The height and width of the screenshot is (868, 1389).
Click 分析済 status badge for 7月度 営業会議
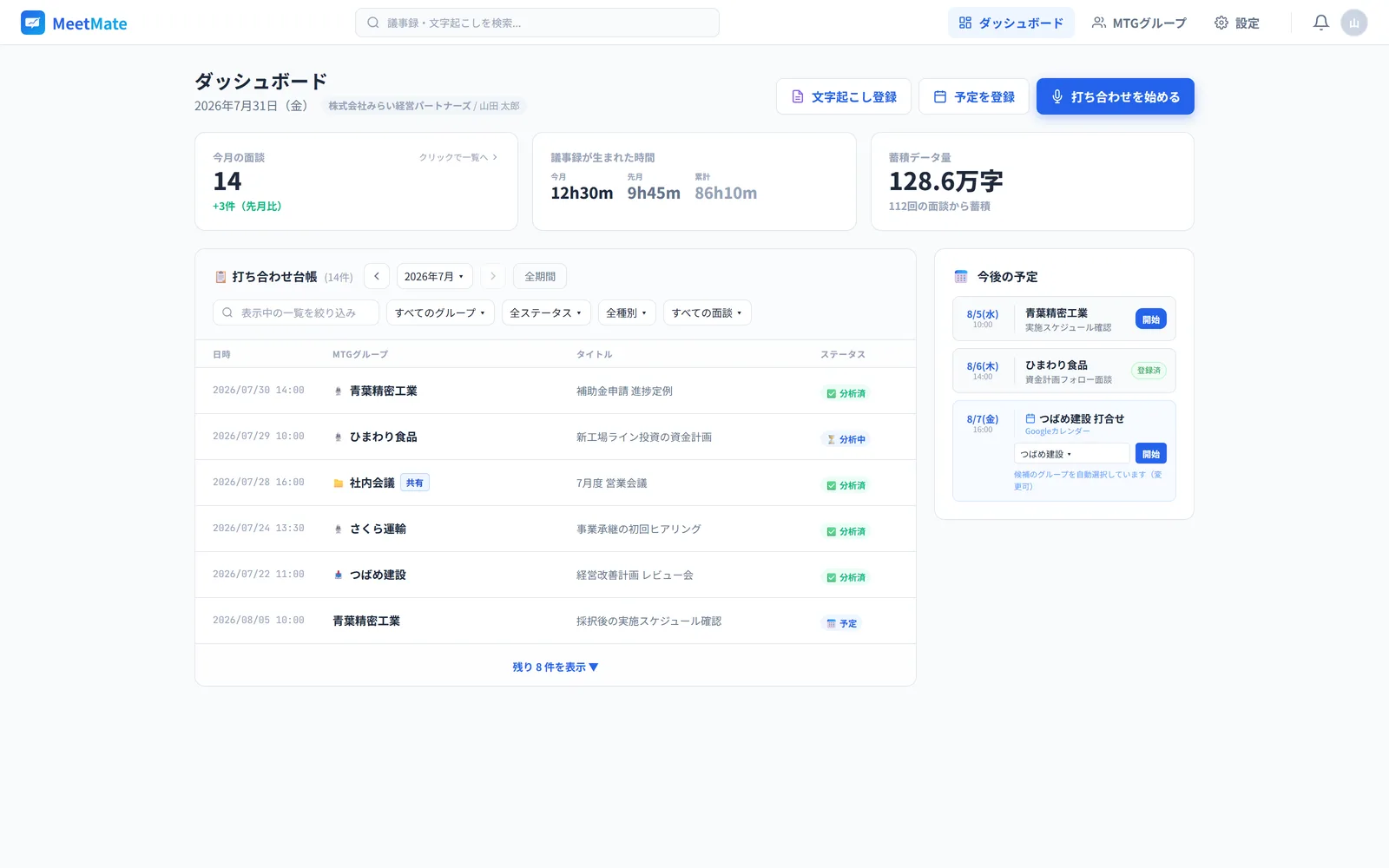(846, 485)
